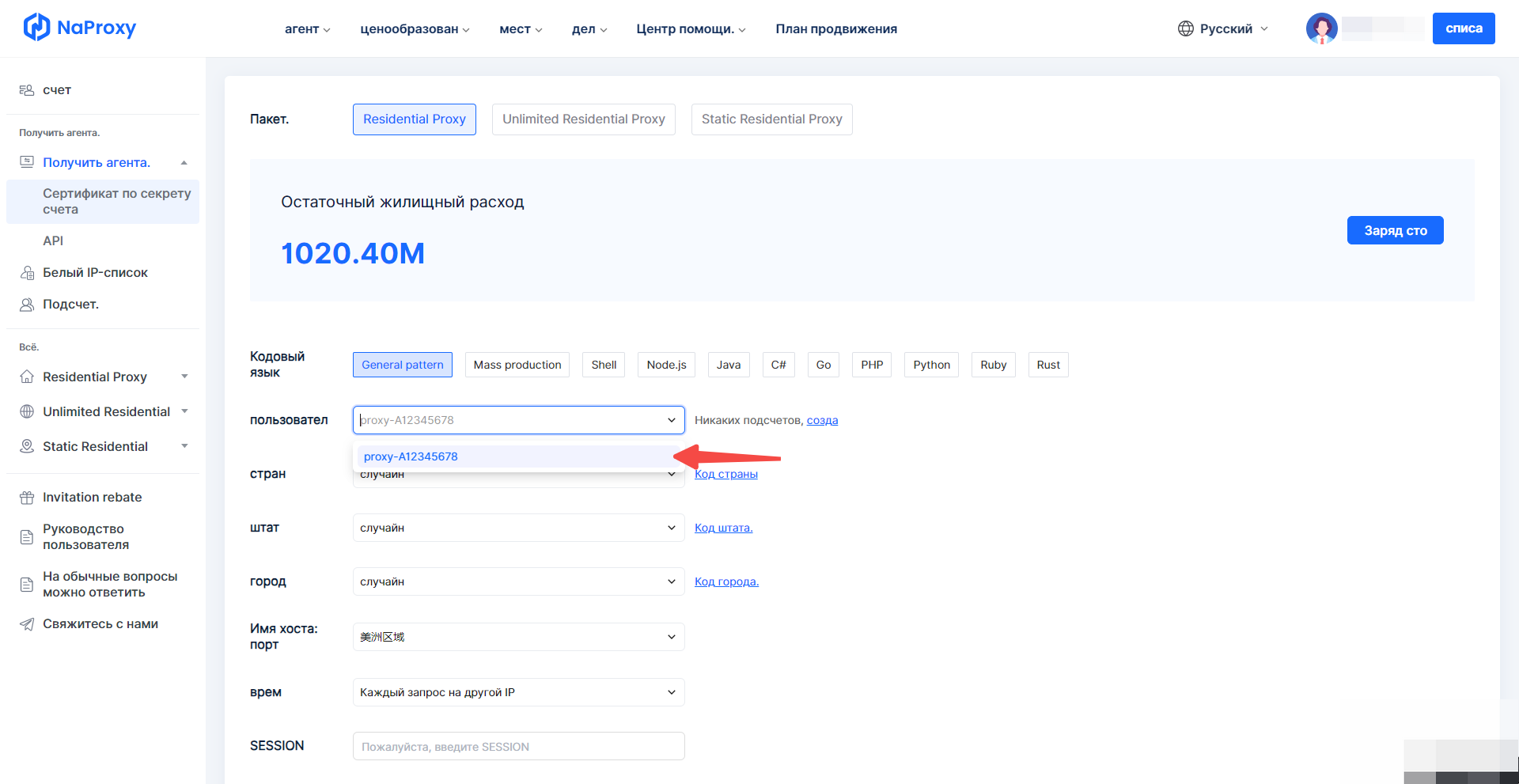Click the Свяжитесь с нами paper plane icon
Viewport: 1519px width, 784px height.
27,624
